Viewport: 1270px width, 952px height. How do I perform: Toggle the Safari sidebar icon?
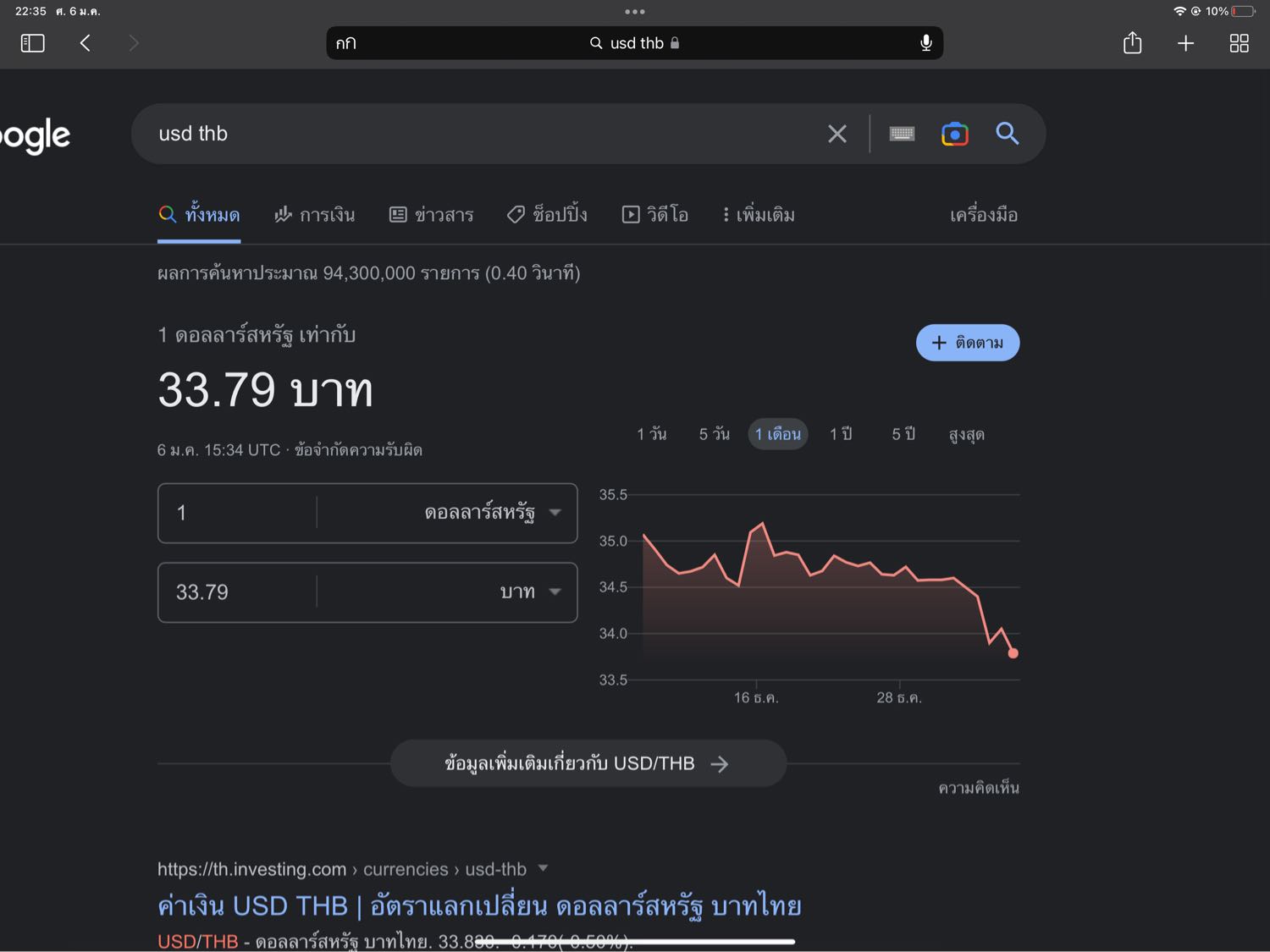click(32, 43)
